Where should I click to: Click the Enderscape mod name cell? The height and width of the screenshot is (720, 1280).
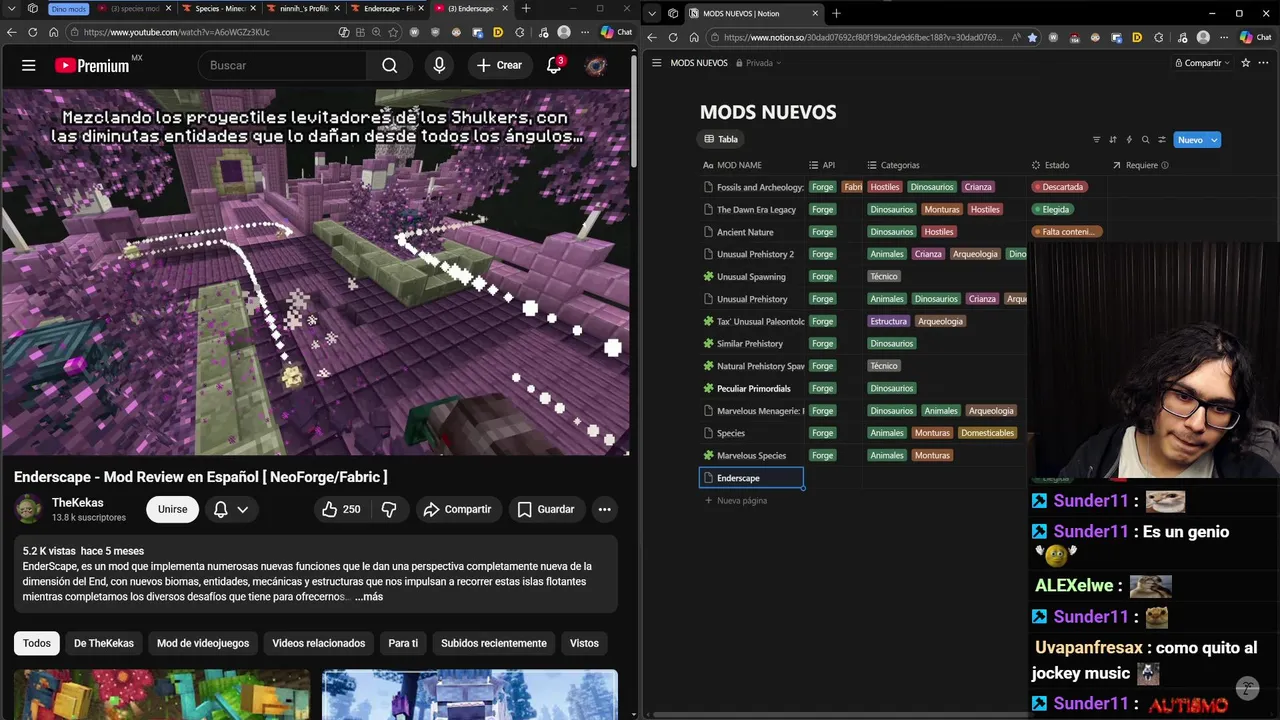pyautogui.click(x=751, y=478)
